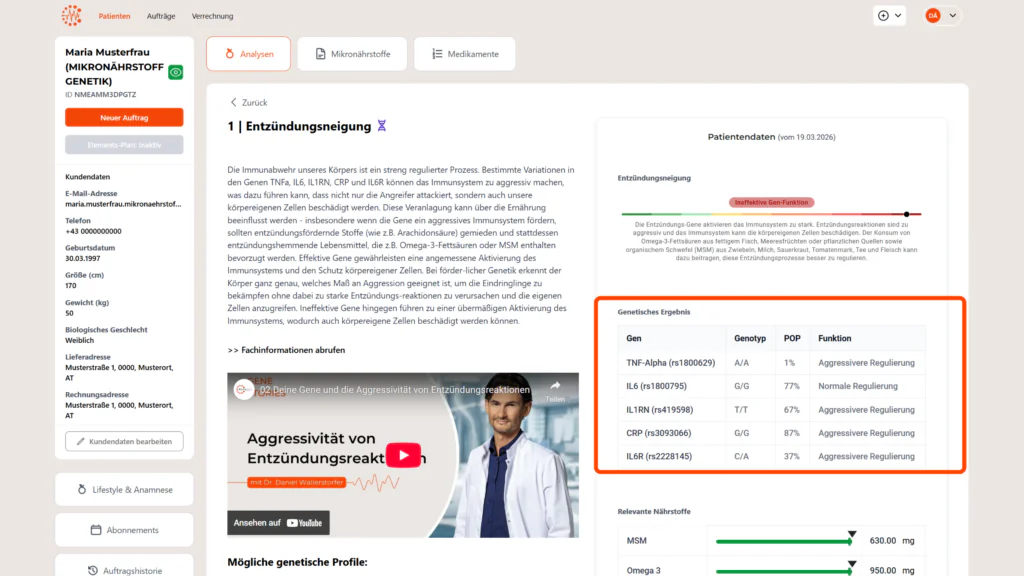This screenshot has height=576, width=1024.
Task: Open the DA user avatar menu
Action: pos(941,15)
